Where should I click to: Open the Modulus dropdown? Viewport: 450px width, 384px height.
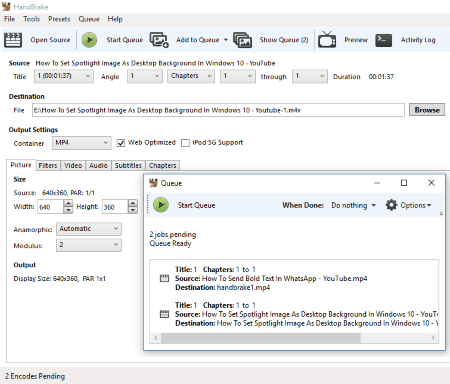pyautogui.click(x=89, y=245)
